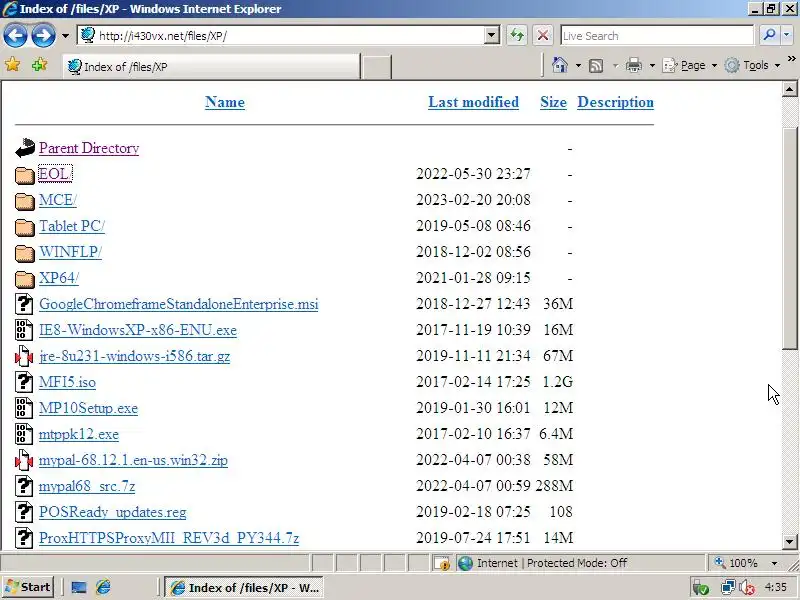Expand the Feeds dropdown arrow
Screen dimensions: 800x600
click(x=615, y=65)
